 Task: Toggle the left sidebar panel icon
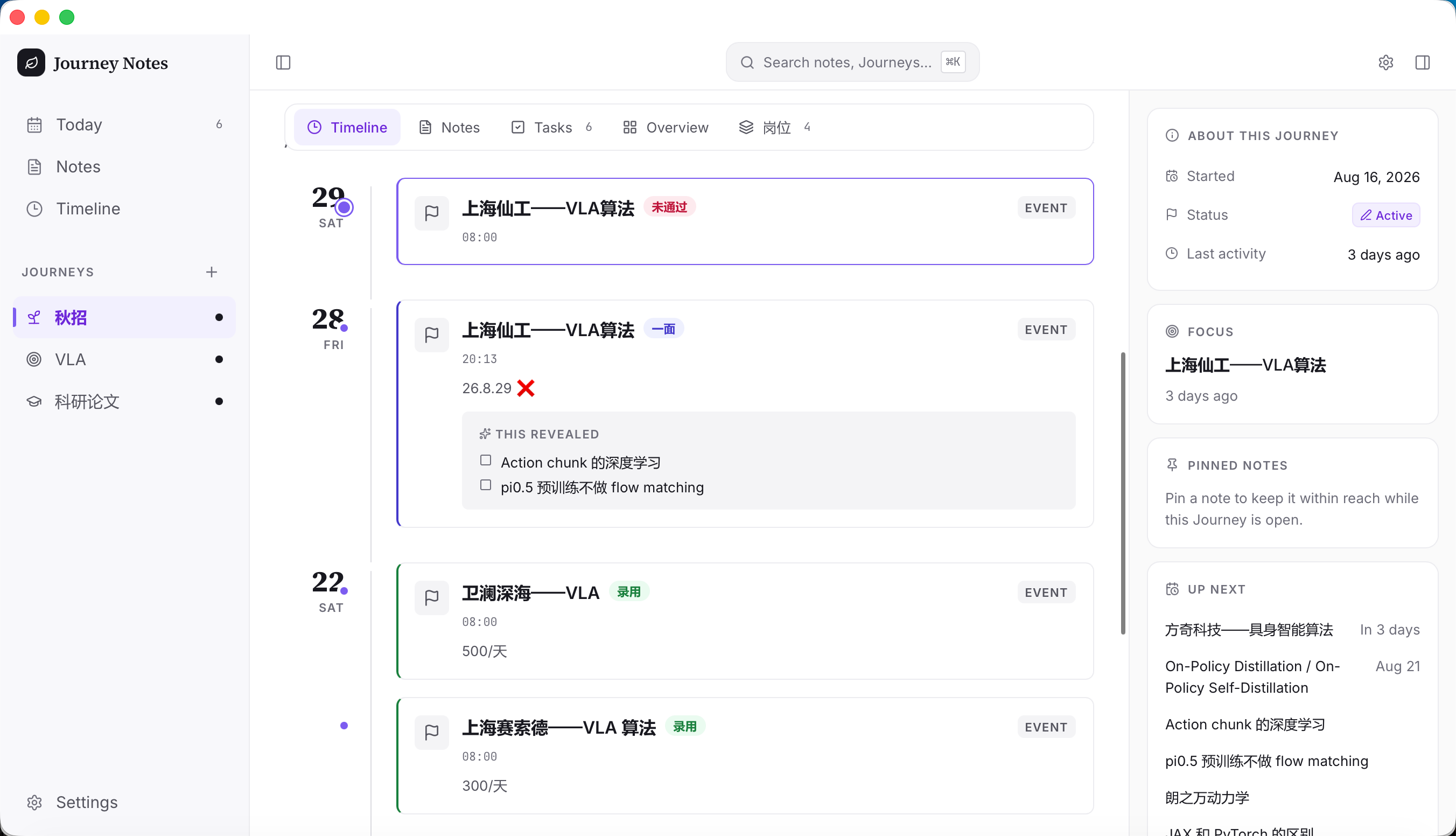[x=283, y=62]
